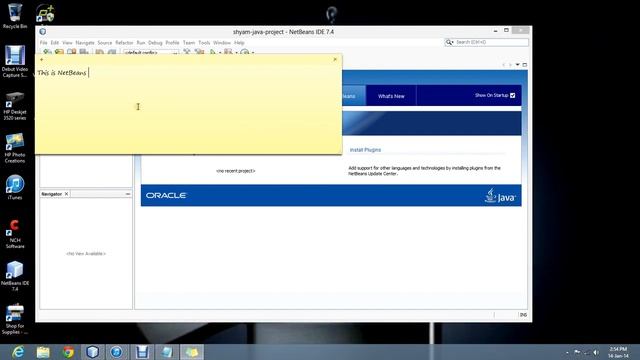The height and width of the screenshot is (360, 640).
Task: Open the Refactor menu
Action: coord(124,42)
